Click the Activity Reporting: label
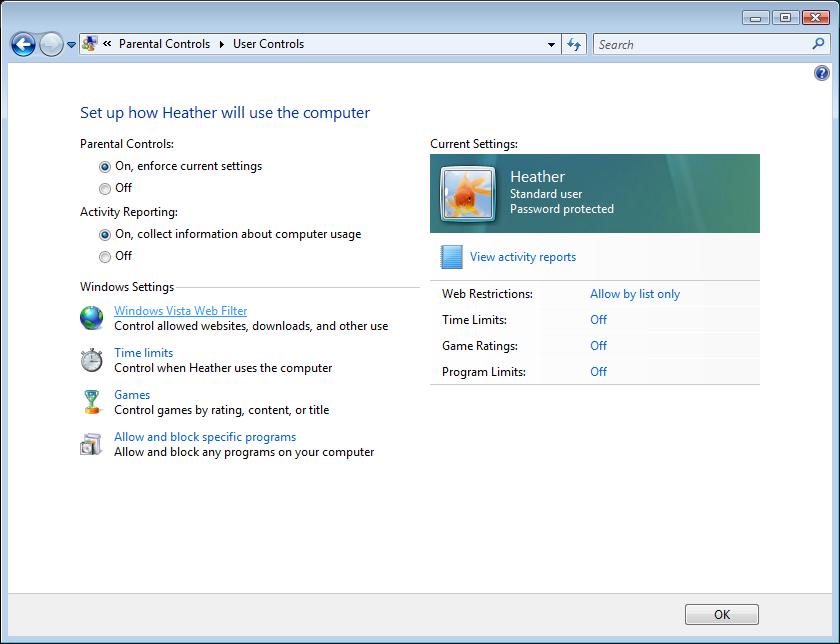This screenshot has width=840, height=644. click(129, 212)
